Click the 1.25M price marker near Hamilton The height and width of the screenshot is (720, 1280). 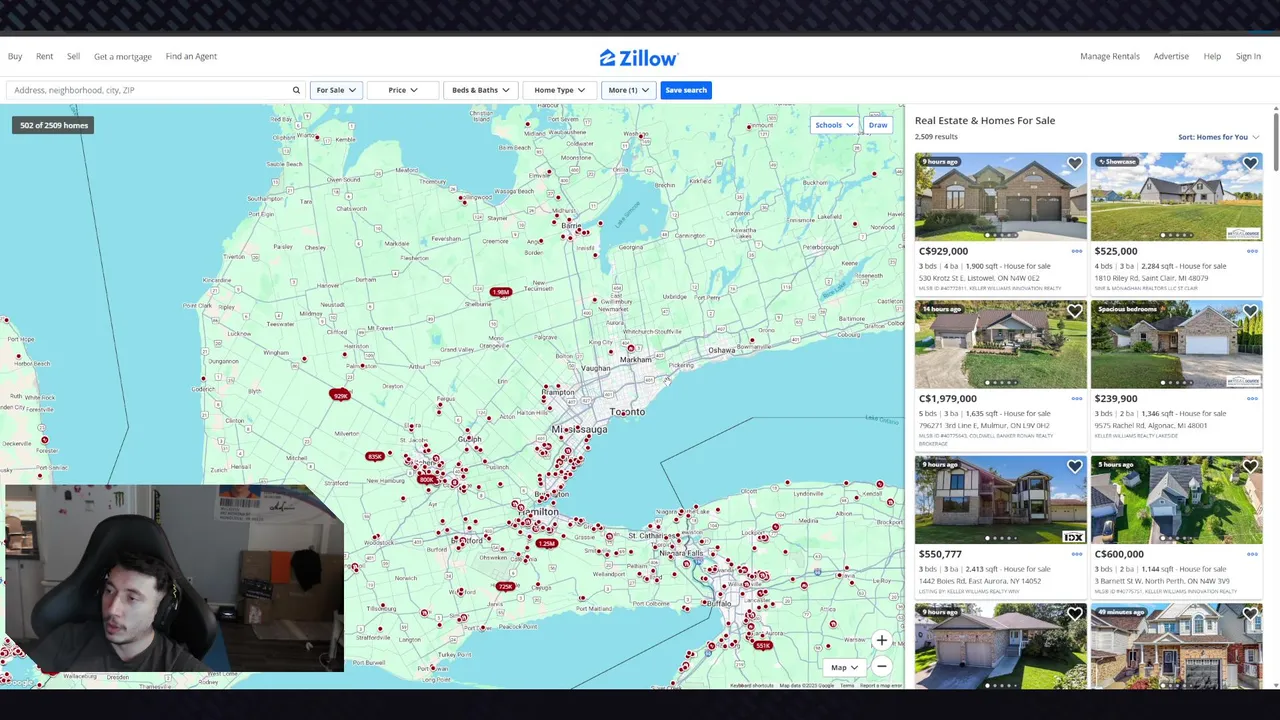coord(546,543)
